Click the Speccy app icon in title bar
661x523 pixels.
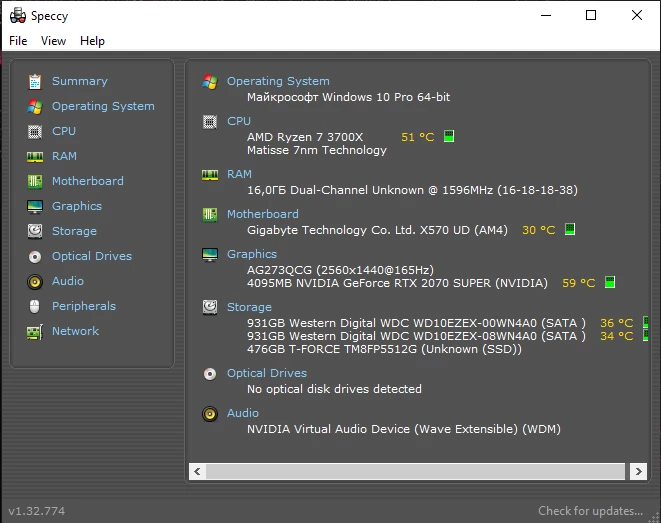18,16
